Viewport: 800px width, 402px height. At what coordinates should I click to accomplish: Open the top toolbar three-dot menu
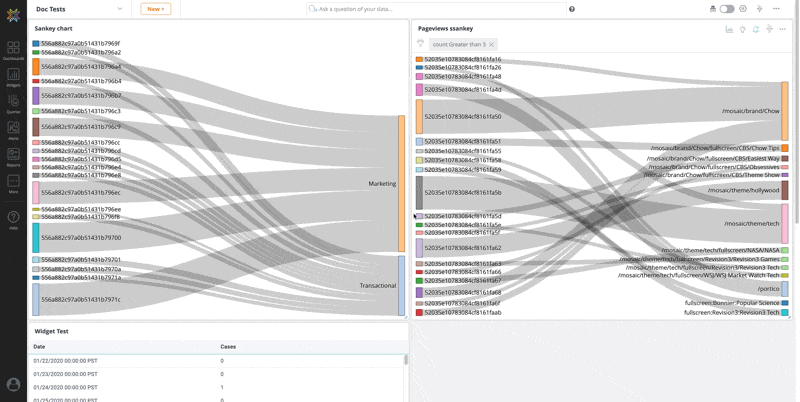(776, 9)
